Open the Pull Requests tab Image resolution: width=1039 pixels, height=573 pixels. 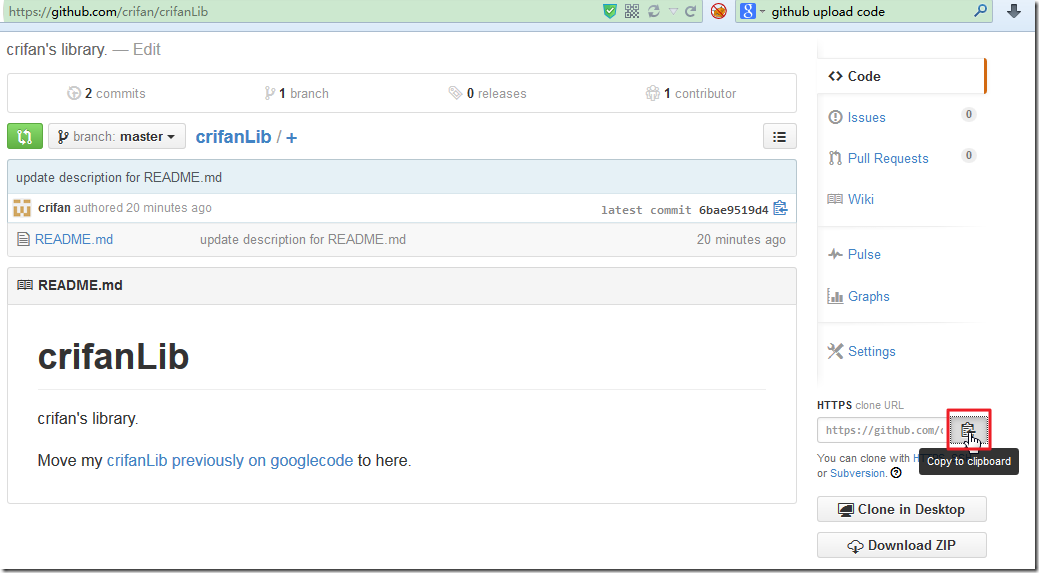pyautogui.click(x=888, y=158)
